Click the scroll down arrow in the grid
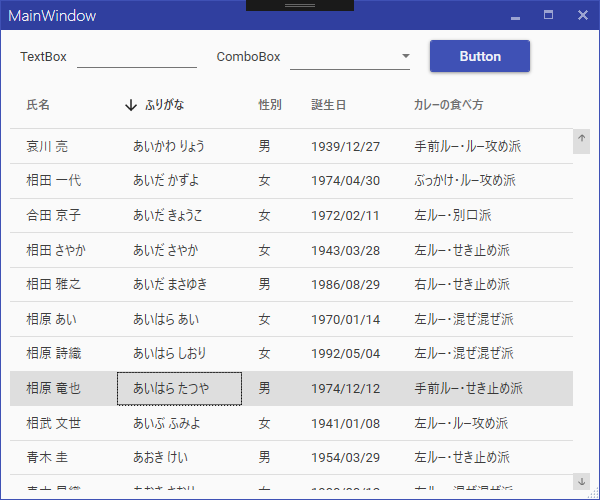This screenshot has width=600, height=500. 582,482
